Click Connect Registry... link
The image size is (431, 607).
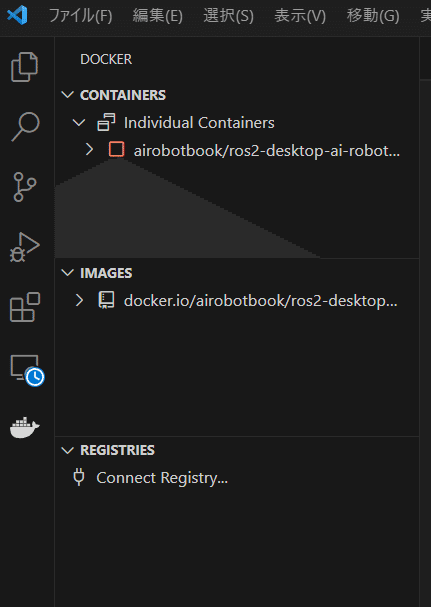[x=162, y=478]
